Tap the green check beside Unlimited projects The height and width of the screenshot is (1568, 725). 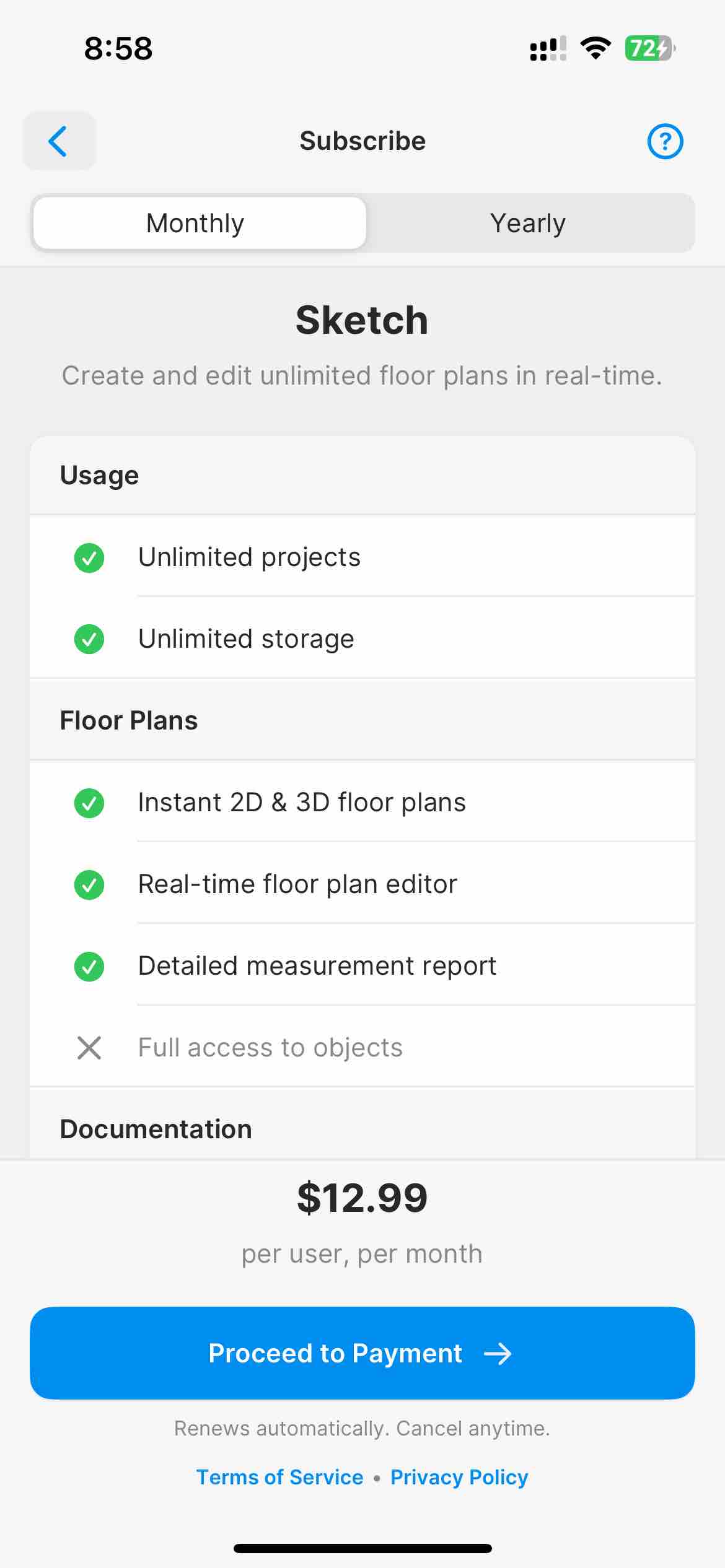pyautogui.click(x=89, y=558)
